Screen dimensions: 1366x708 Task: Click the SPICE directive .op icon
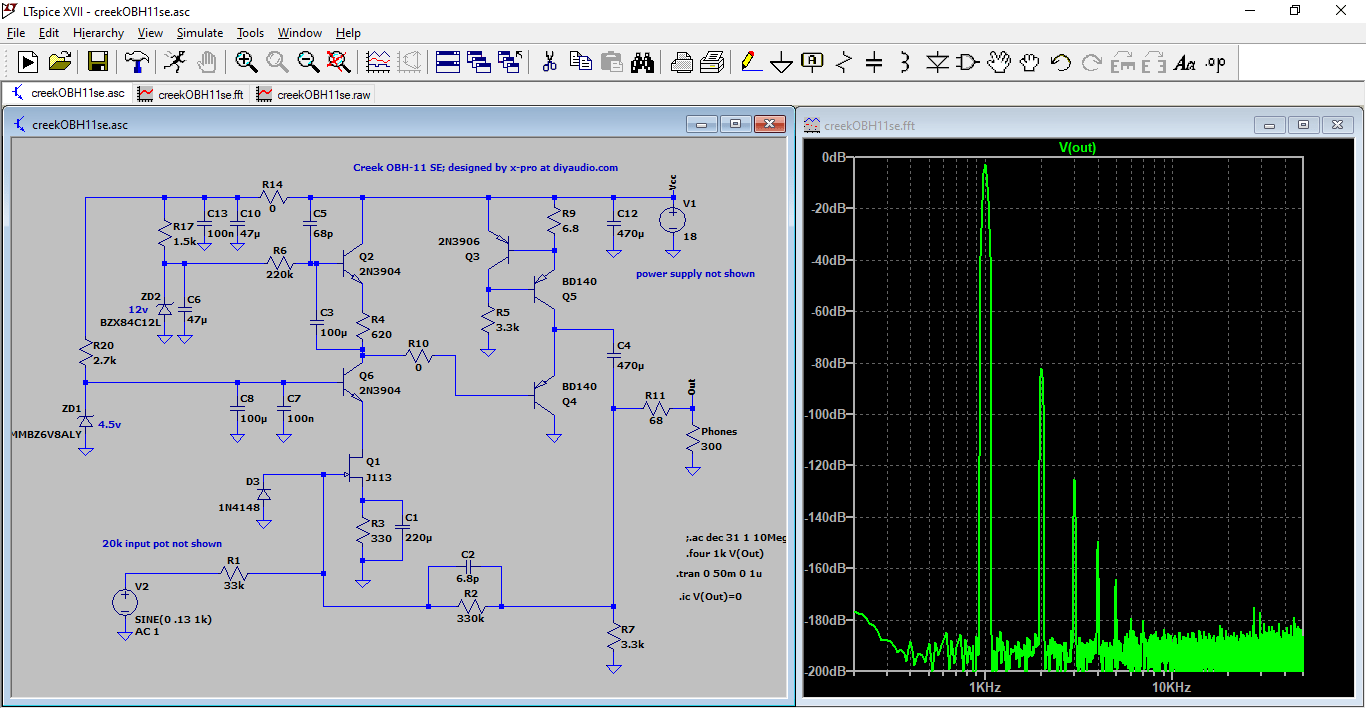pos(1215,62)
